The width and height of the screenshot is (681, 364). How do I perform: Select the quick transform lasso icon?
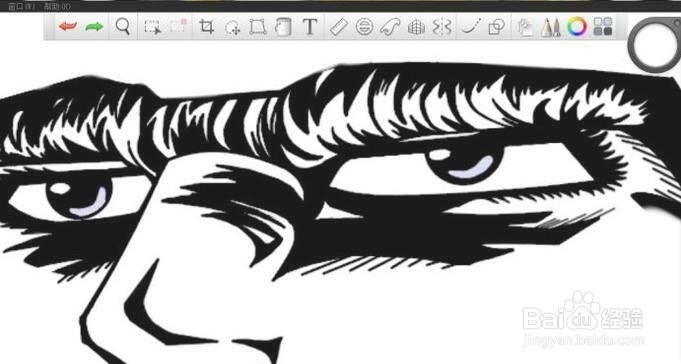(233, 27)
